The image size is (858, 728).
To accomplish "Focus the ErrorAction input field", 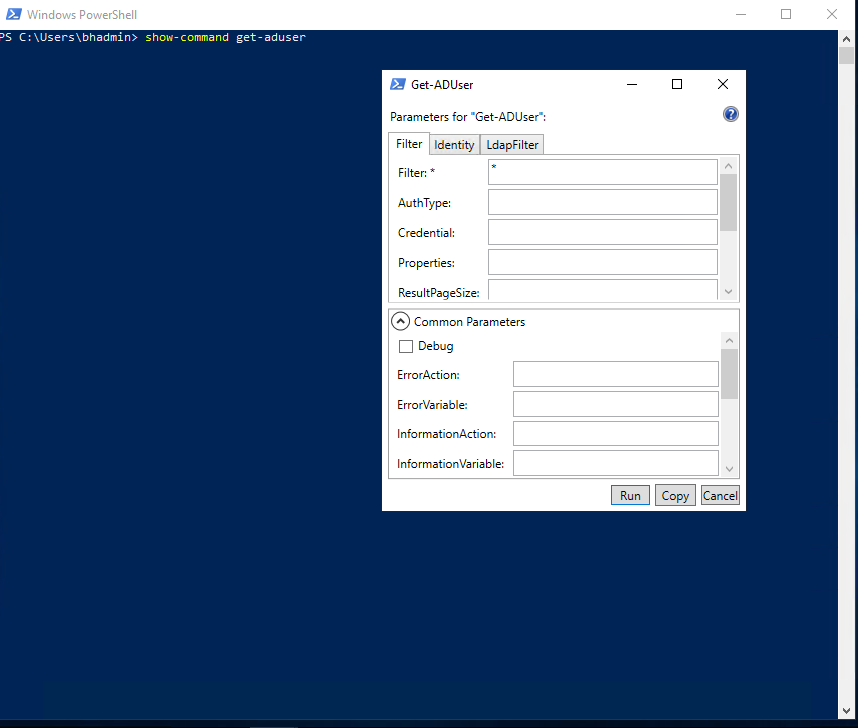I will (x=616, y=374).
